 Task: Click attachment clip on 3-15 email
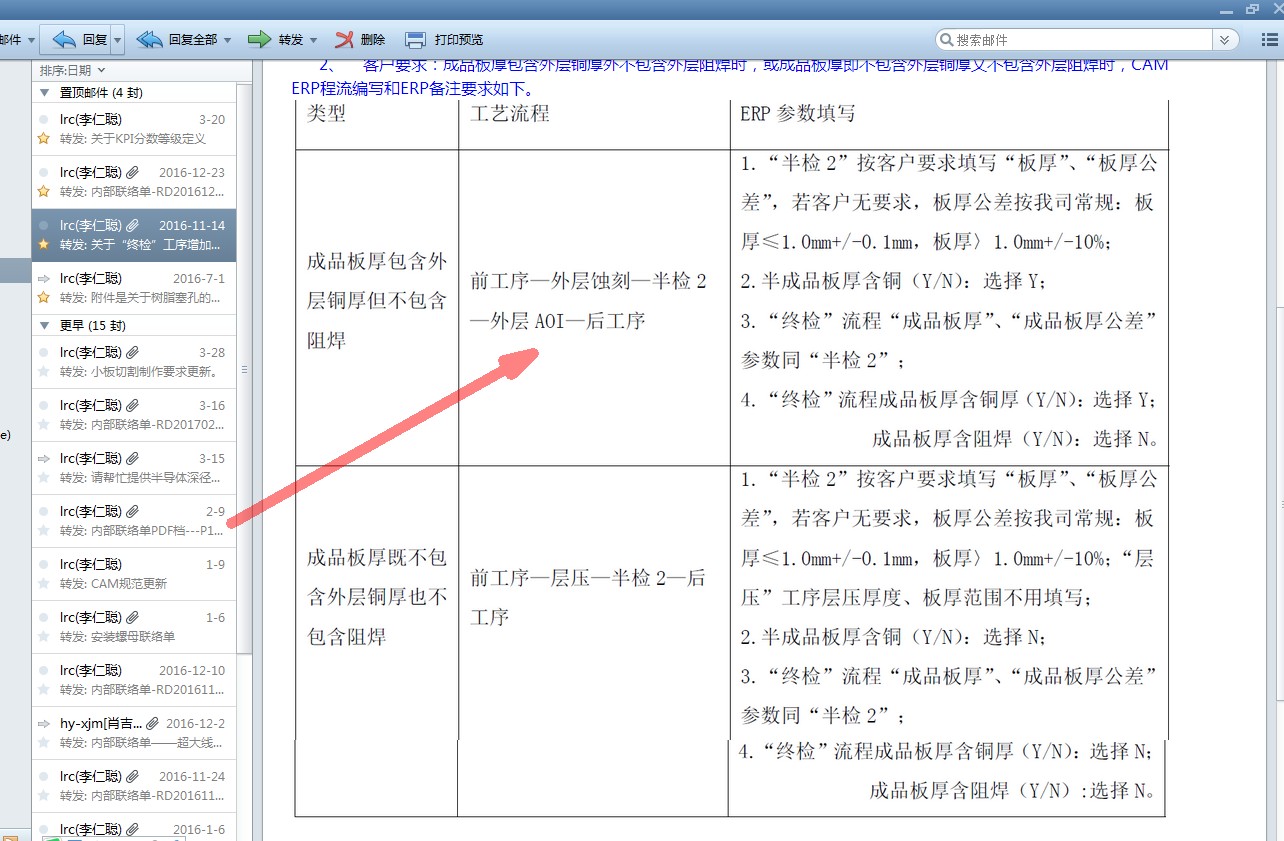click(133, 458)
